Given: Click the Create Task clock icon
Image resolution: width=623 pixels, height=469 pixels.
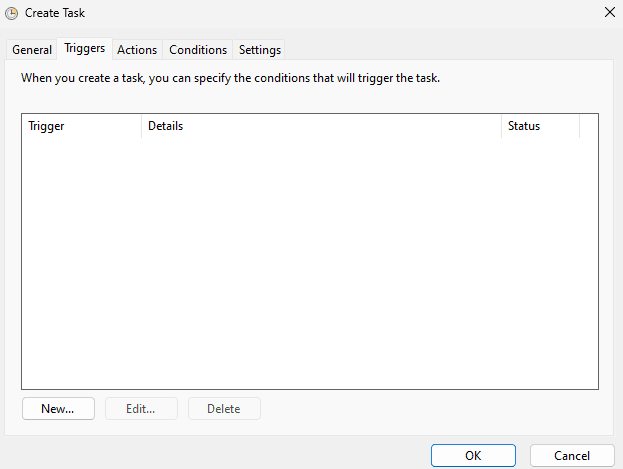Looking at the screenshot, I should tap(12, 13).
